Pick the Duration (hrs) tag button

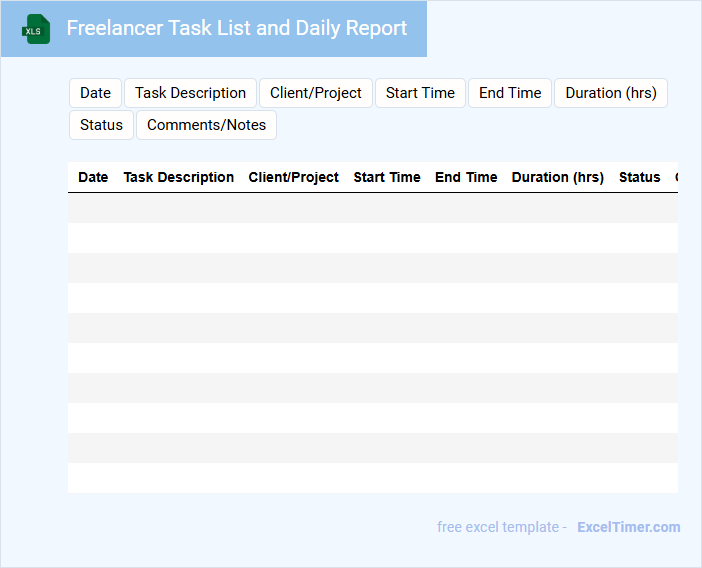[611, 93]
